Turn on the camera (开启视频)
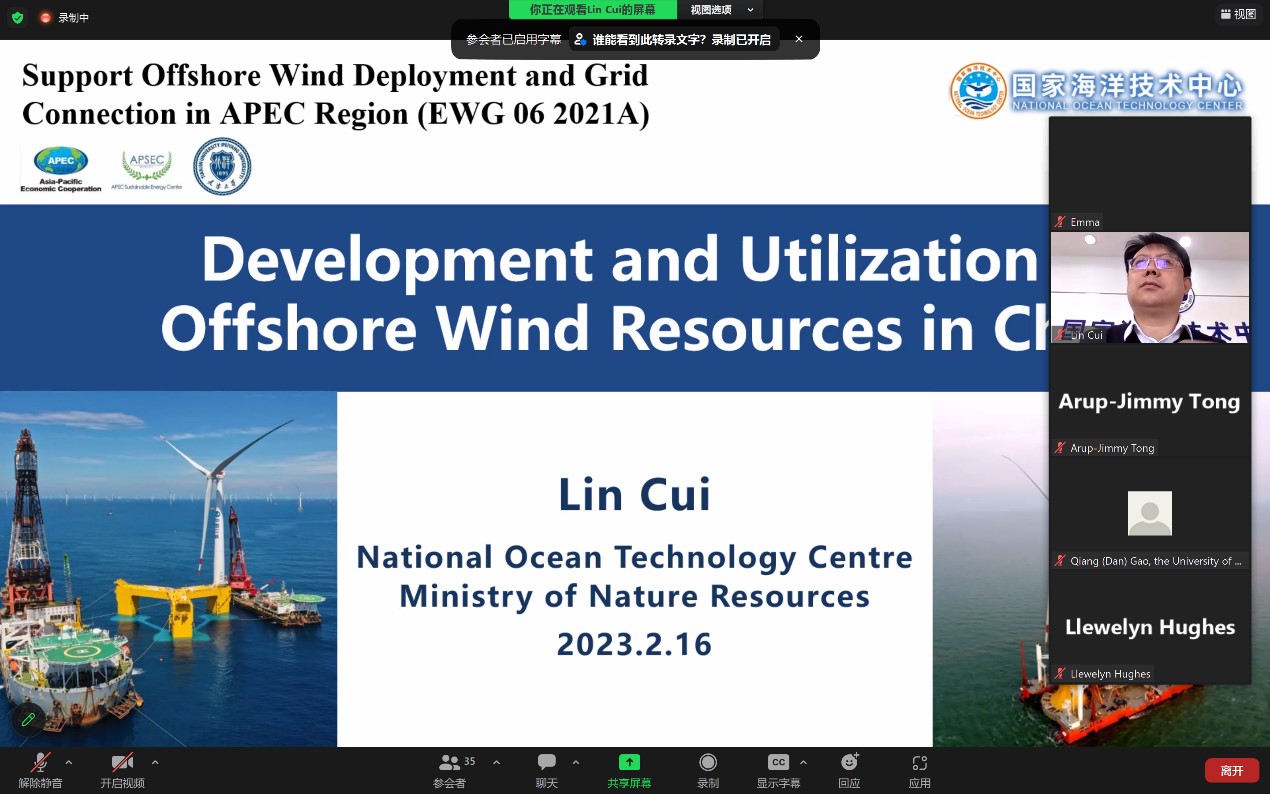 (x=122, y=763)
